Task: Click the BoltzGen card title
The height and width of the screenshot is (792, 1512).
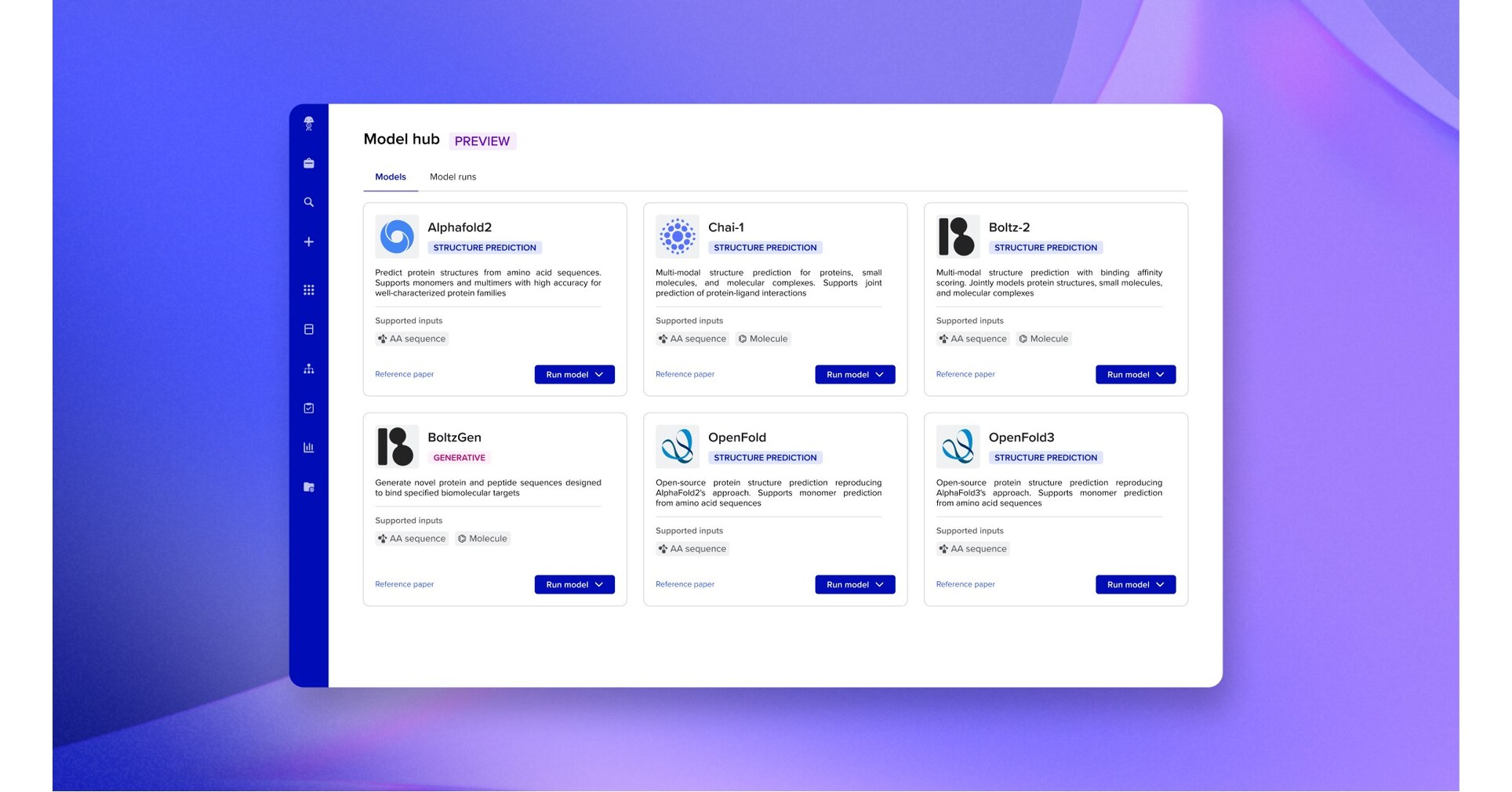Action: [x=455, y=438]
